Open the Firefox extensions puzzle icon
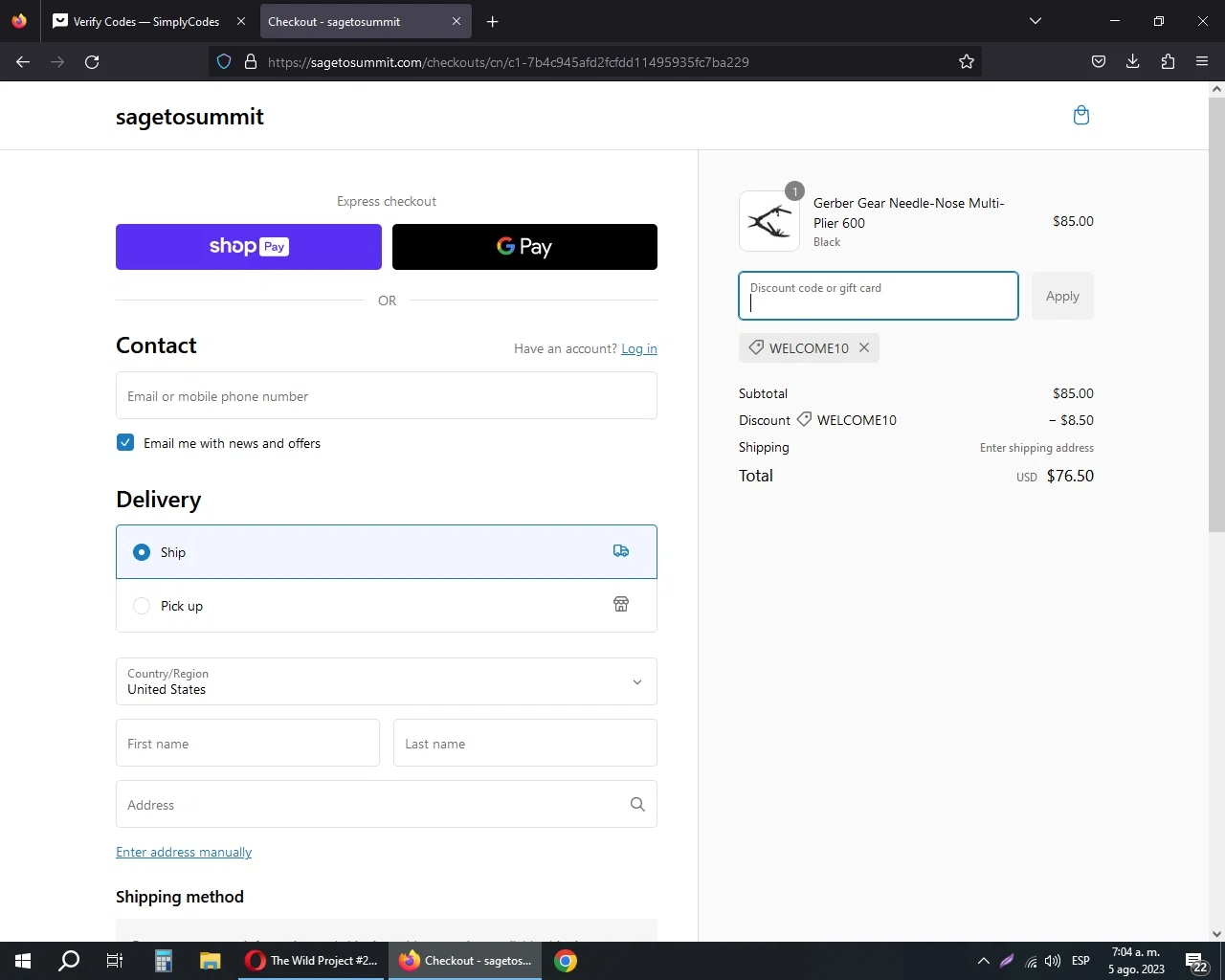The image size is (1225, 980). tap(1168, 62)
